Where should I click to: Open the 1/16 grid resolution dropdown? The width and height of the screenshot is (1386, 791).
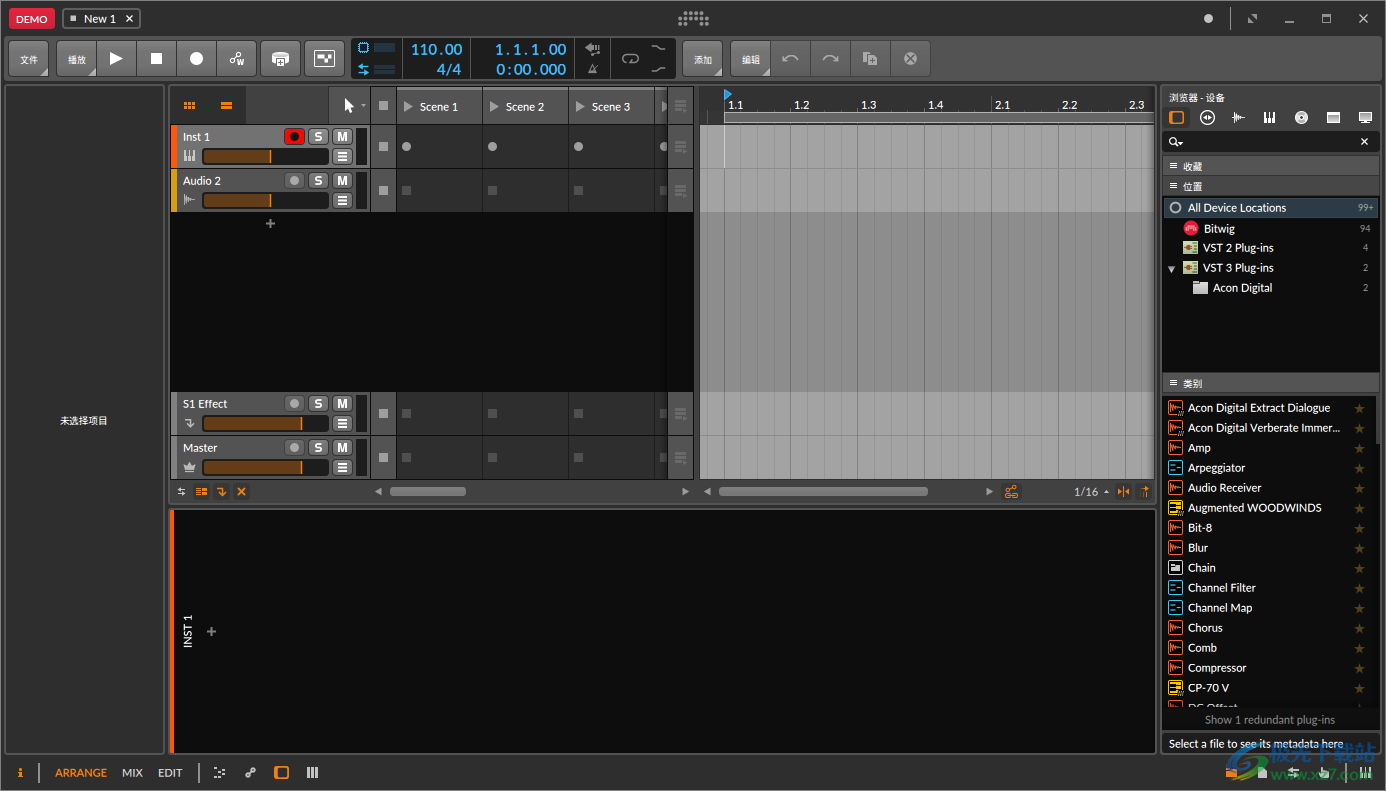tap(1091, 491)
